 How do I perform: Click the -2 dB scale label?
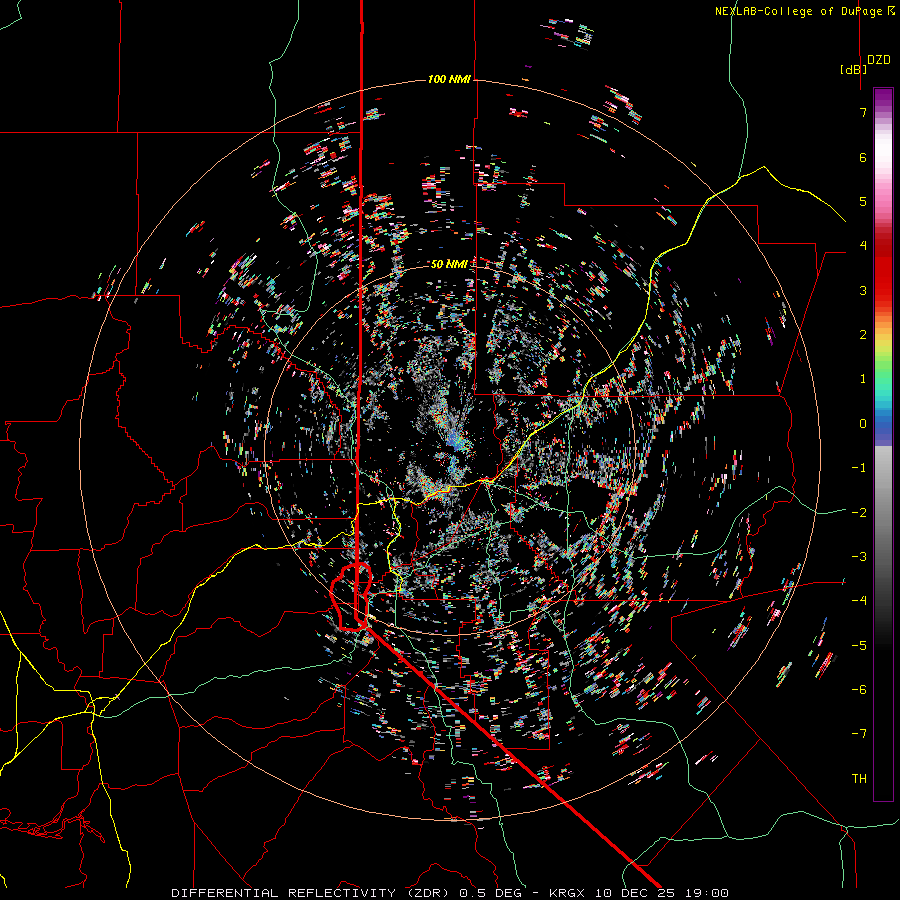point(859,513)
